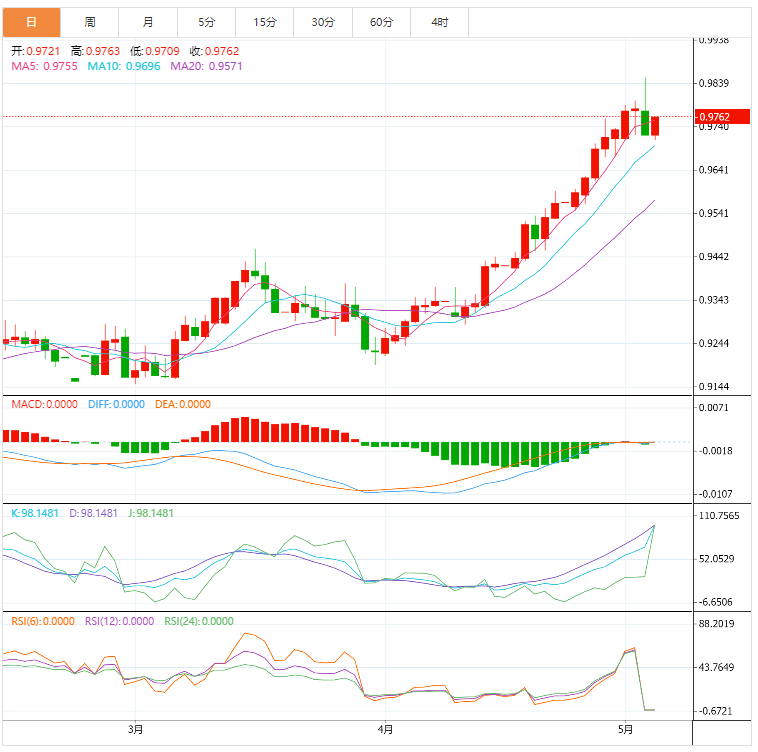Switch to the 周 weekly tab
This screenshot has width=758, height=752.
[90, 21]
